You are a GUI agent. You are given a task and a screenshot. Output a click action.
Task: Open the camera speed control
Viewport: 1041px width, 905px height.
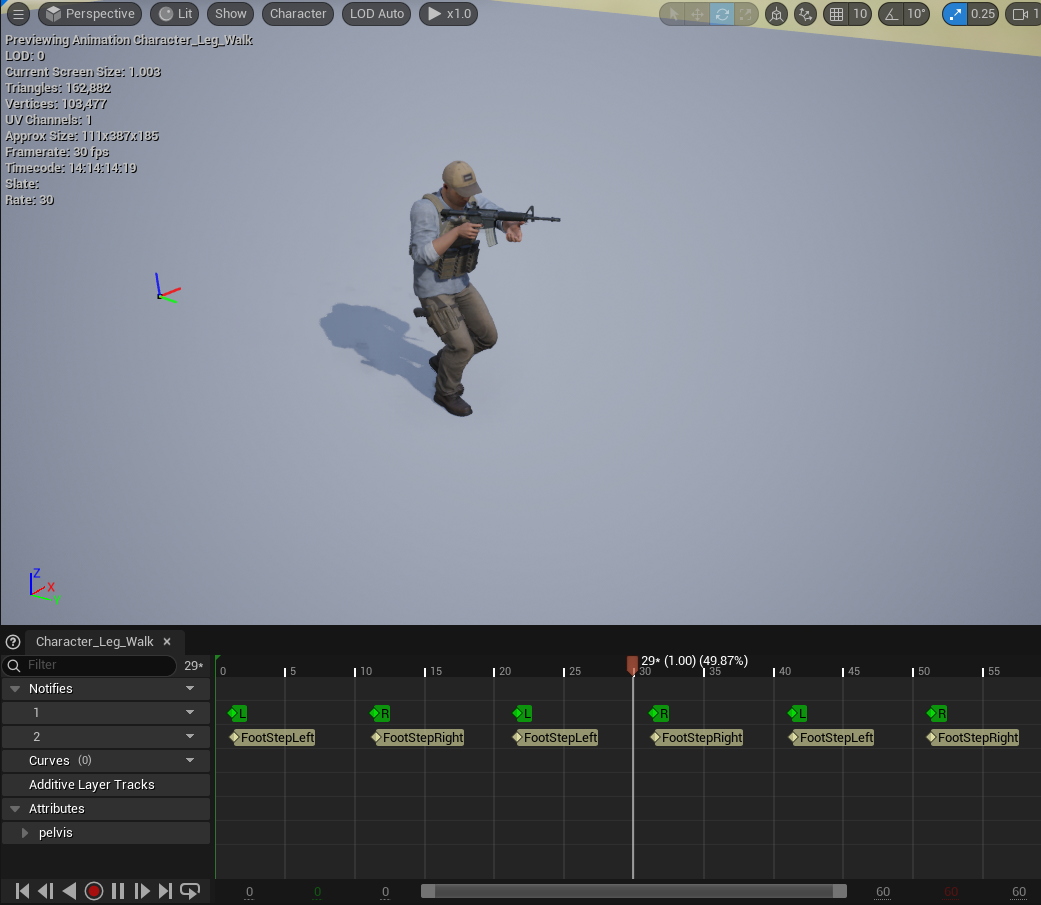[x=1024, y=14]
